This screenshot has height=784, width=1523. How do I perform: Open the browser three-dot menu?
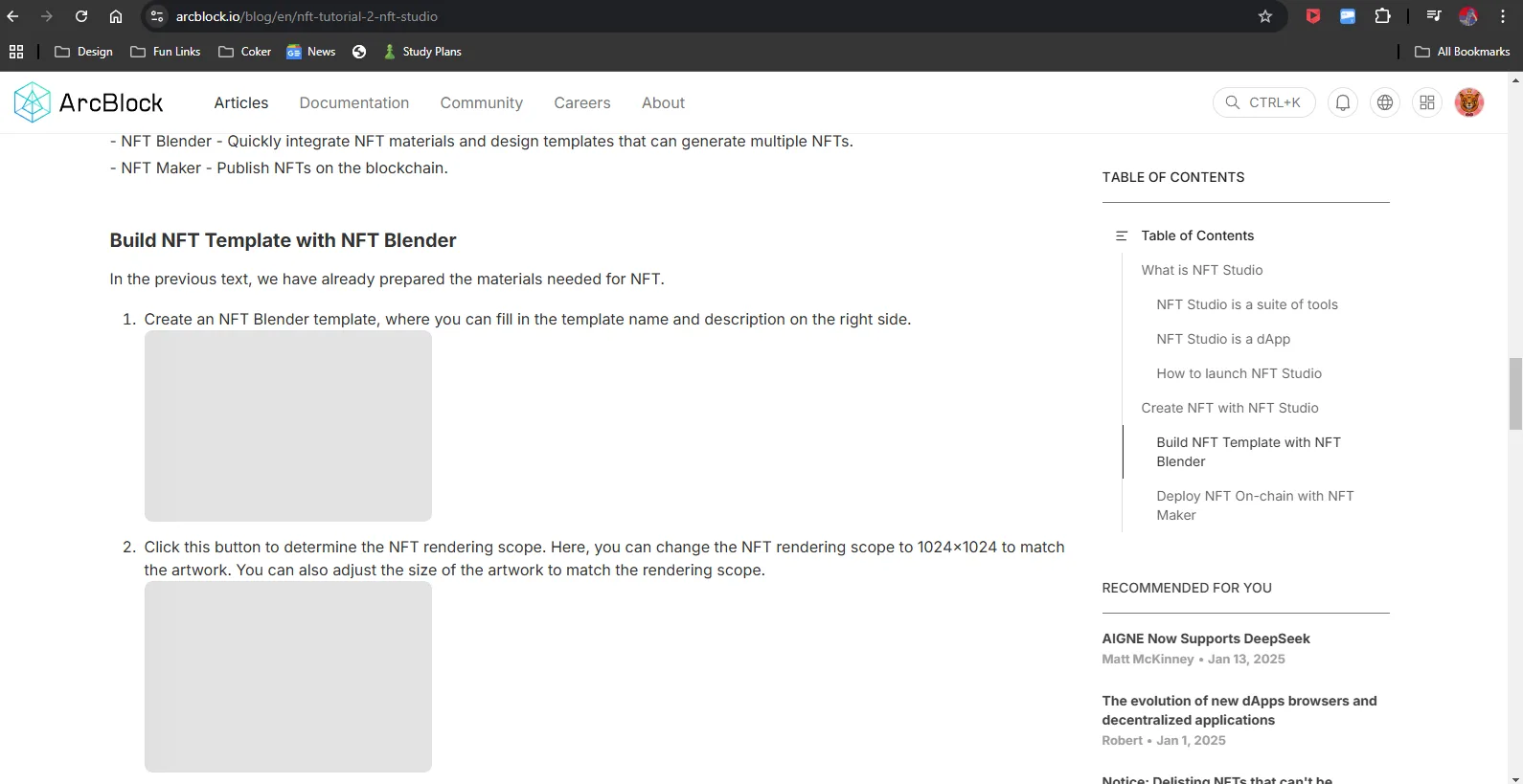[1503, 16]
